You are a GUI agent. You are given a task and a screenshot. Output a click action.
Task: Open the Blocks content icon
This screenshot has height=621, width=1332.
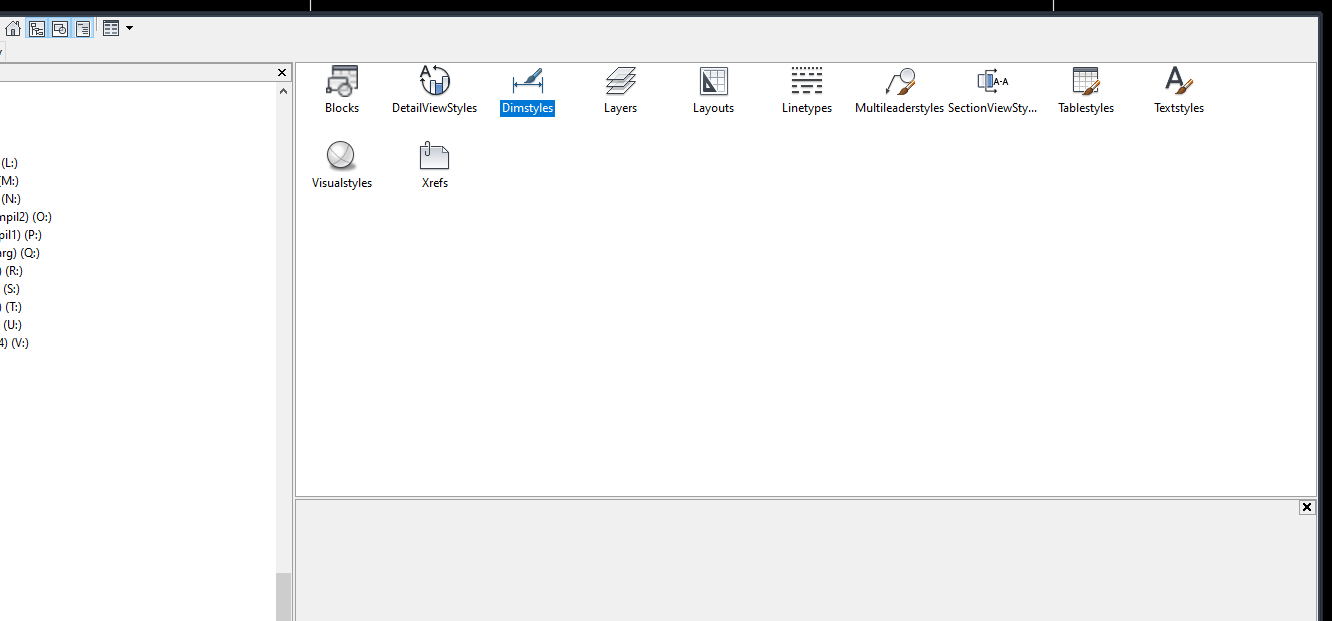[341, 90]
